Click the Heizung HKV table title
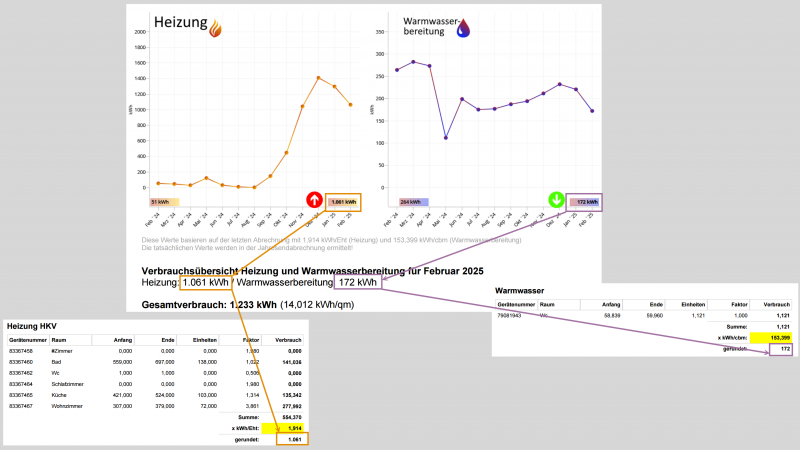Image resolution: width=800 pixels, height=450 pixels. tap(32, 326)
